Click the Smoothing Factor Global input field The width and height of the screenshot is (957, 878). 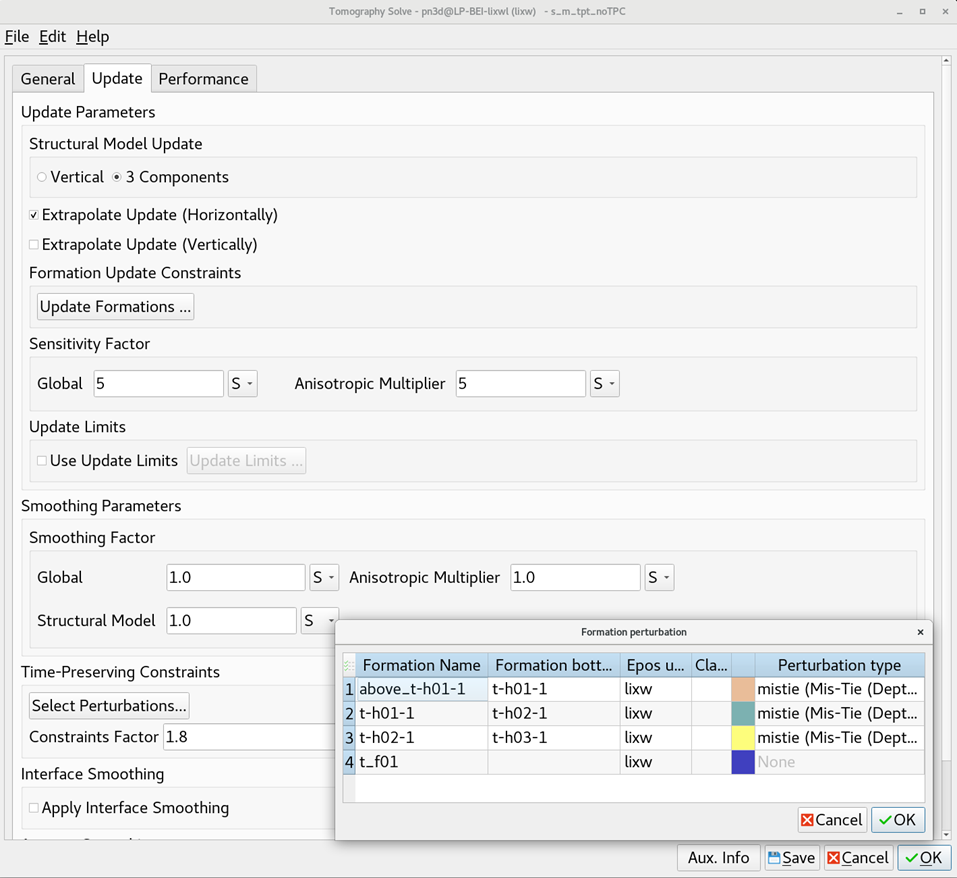pos(236,577)
